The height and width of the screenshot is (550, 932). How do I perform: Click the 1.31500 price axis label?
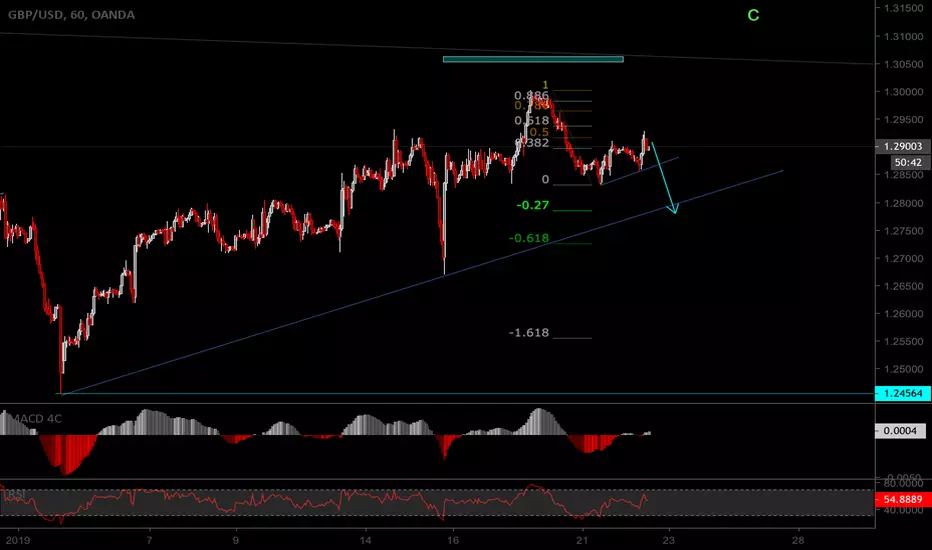[x=903, y=8]
